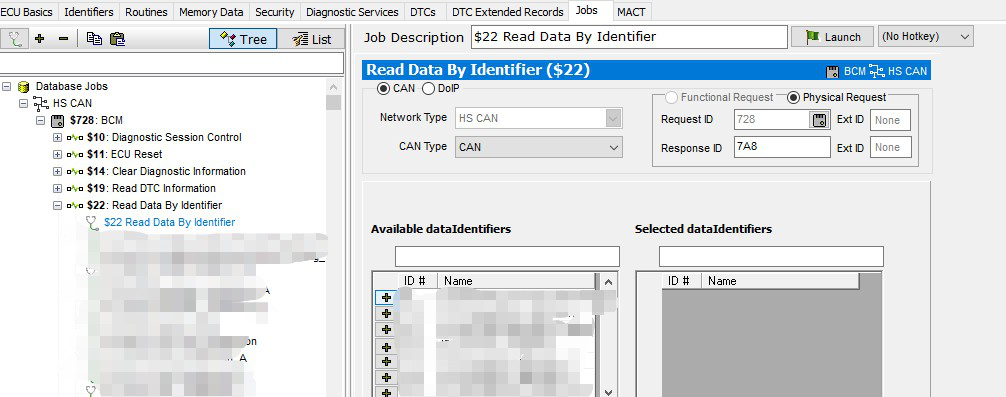Click service icon next to $14 Clear Diagnostic
This screenshot has width=1006, height=397.
point(75,171)
